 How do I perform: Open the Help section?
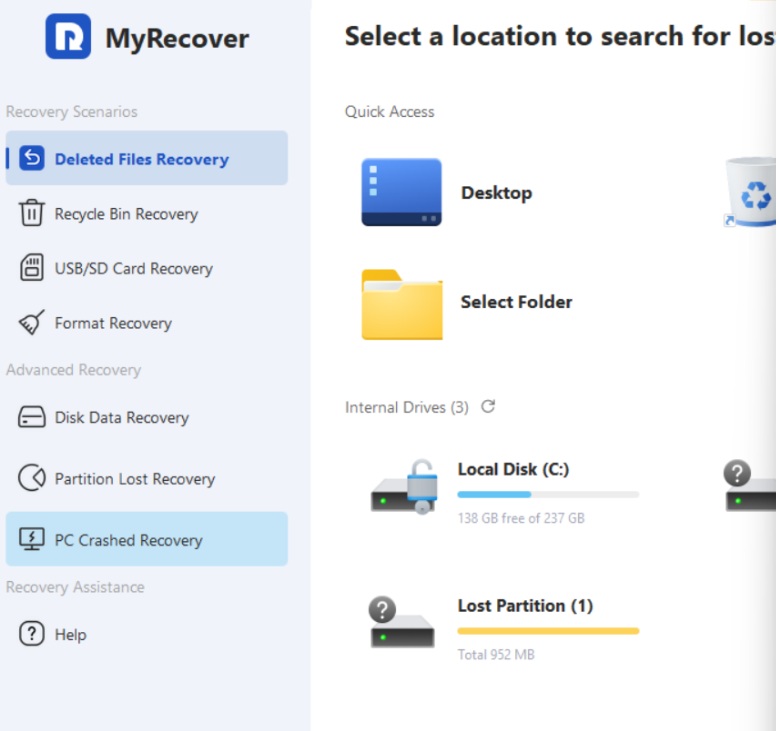pyautogui.click(x=147, y=634)
